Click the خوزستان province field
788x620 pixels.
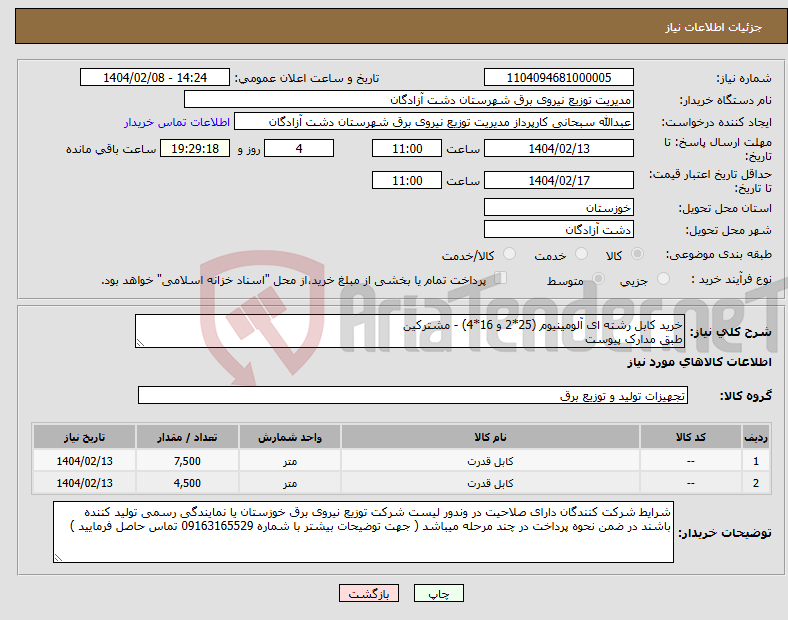558,207
